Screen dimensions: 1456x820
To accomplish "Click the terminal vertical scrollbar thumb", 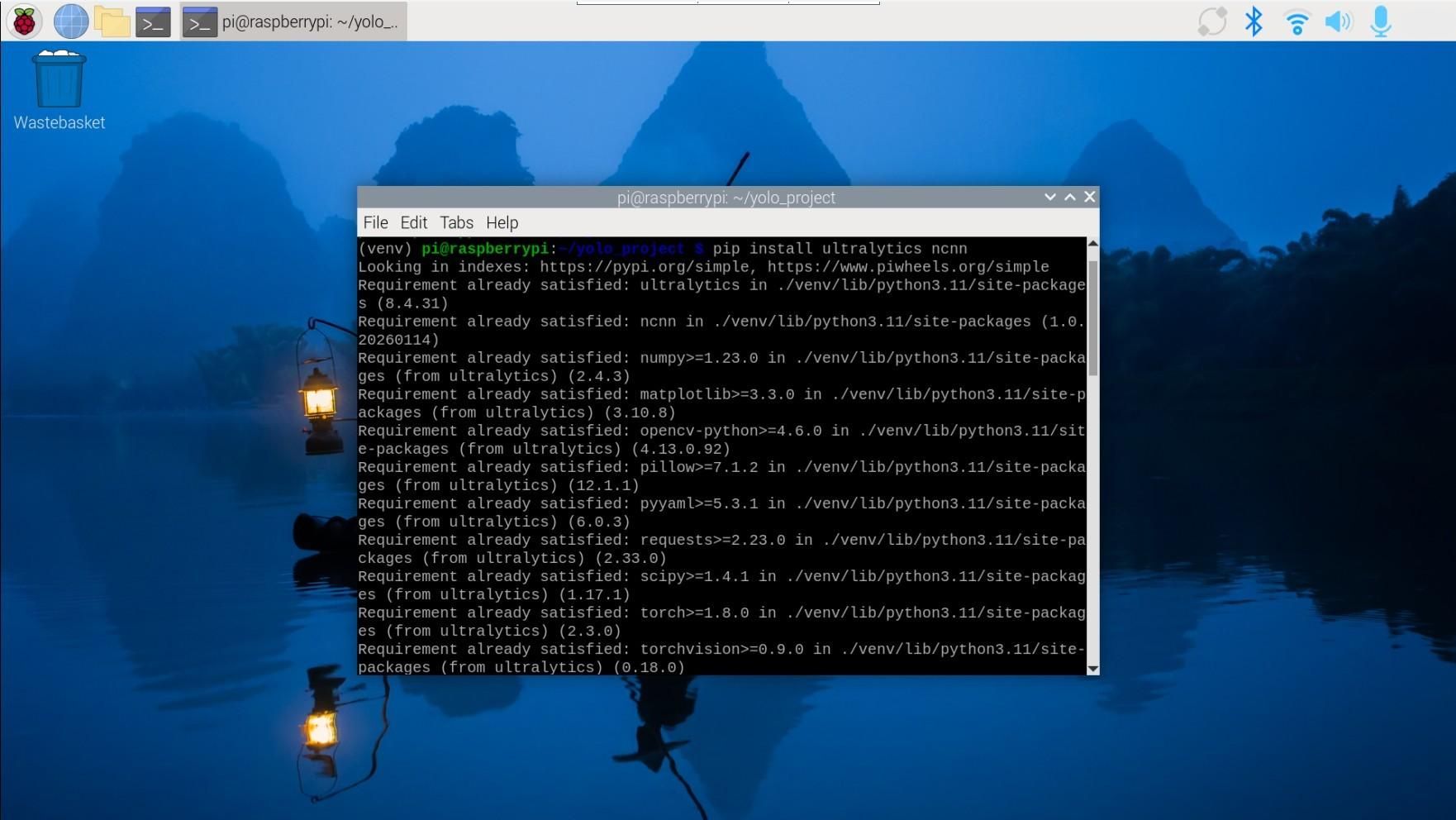I will click(x=1093, y=318).
